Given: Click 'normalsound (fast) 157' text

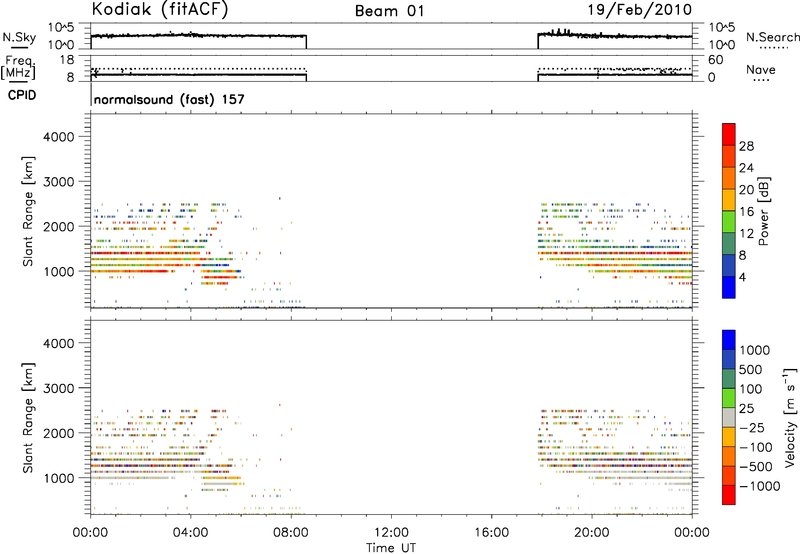Looking at the screenshot, I should pos(169,99).
